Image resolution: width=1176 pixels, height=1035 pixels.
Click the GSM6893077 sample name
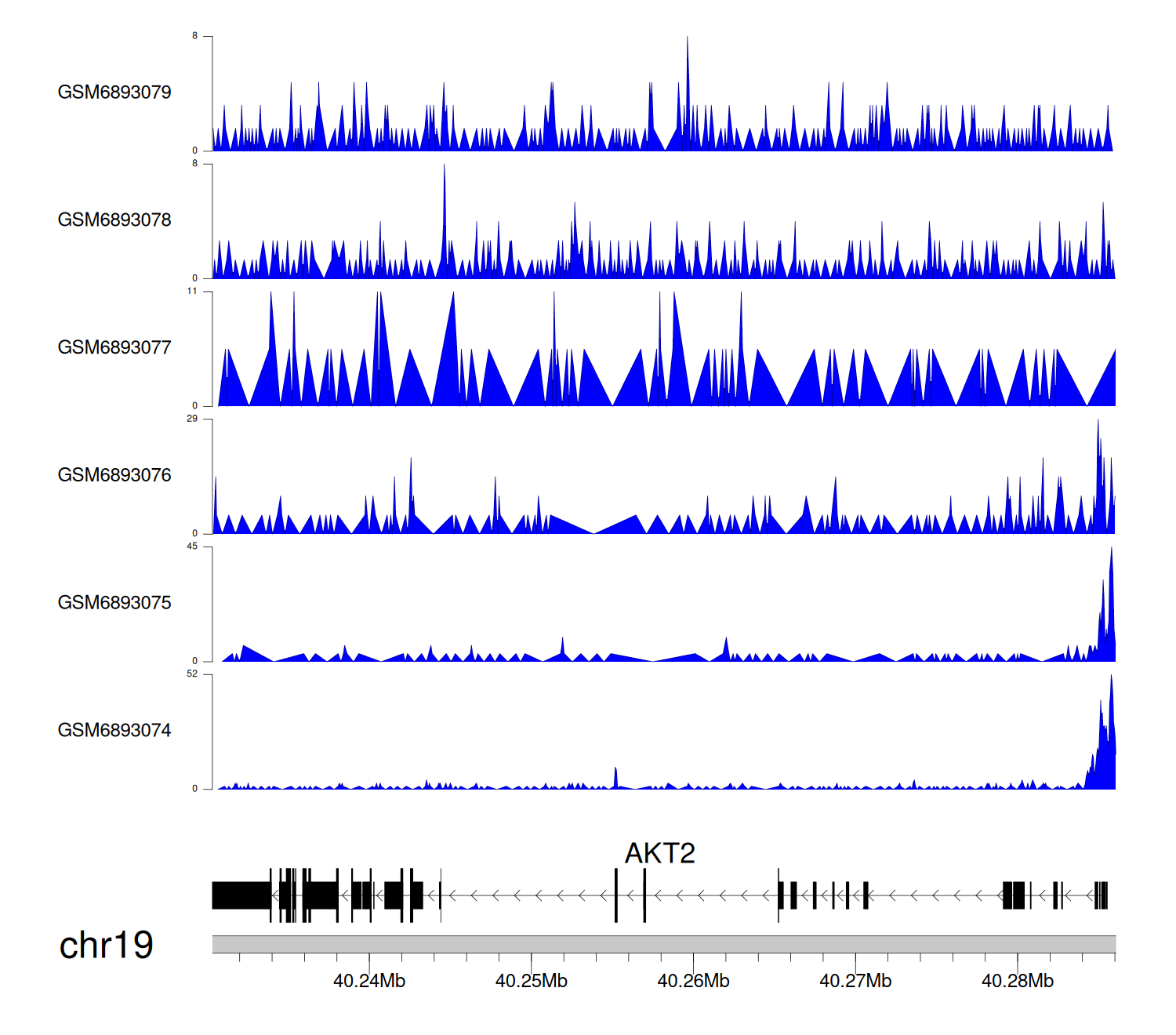click(114, 347)
